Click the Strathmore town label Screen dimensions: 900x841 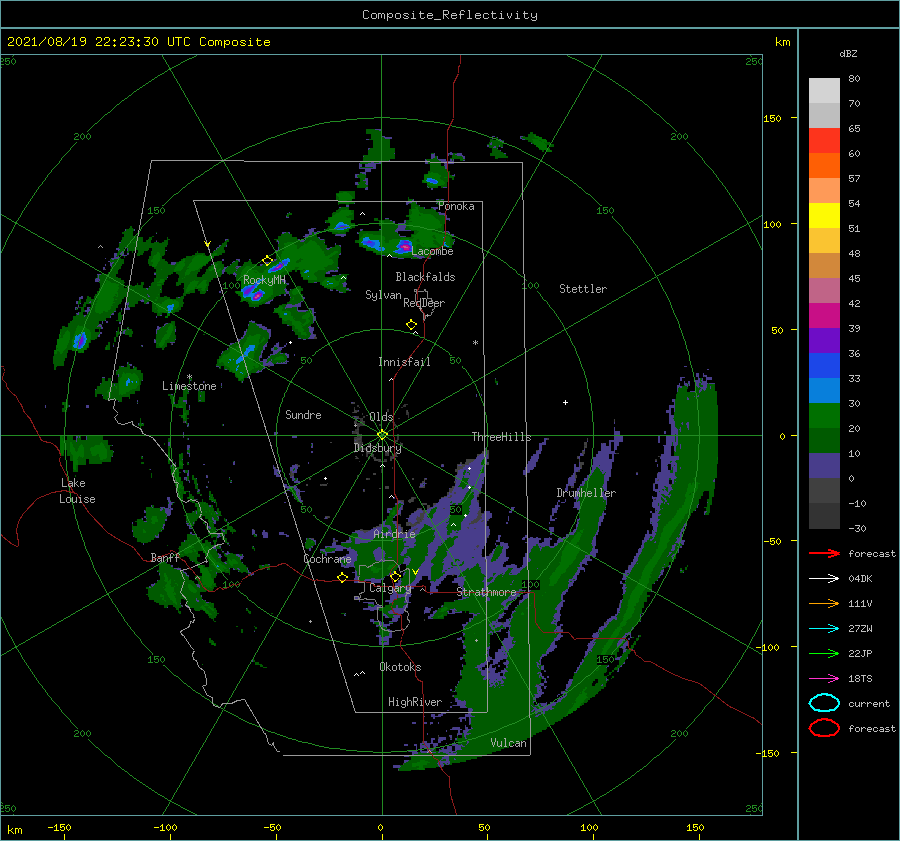(486, 592)
